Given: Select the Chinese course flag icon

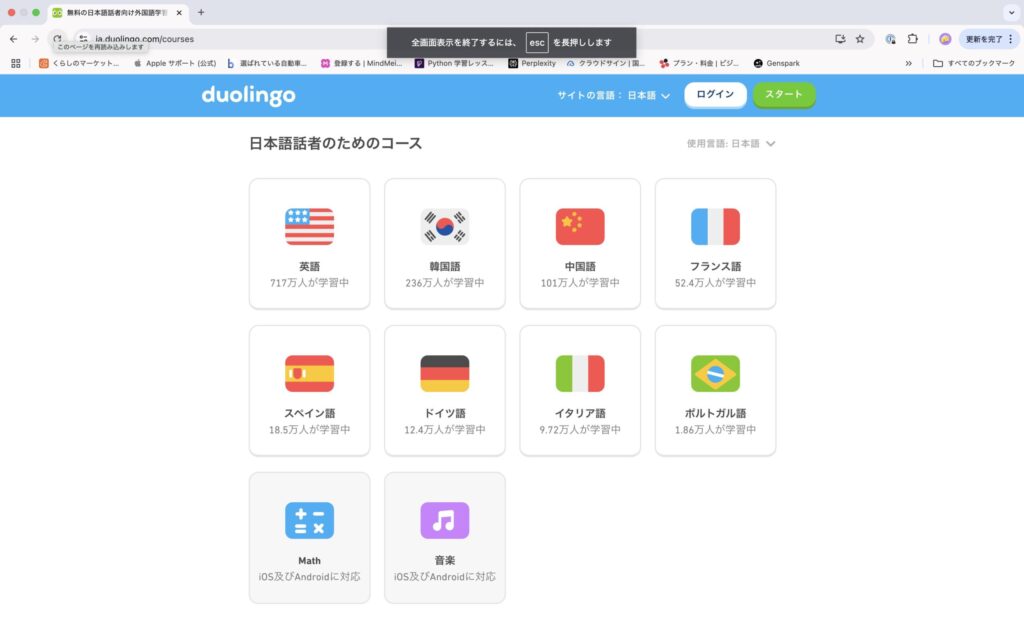Looking at the screenshot, I should (580, 227).
